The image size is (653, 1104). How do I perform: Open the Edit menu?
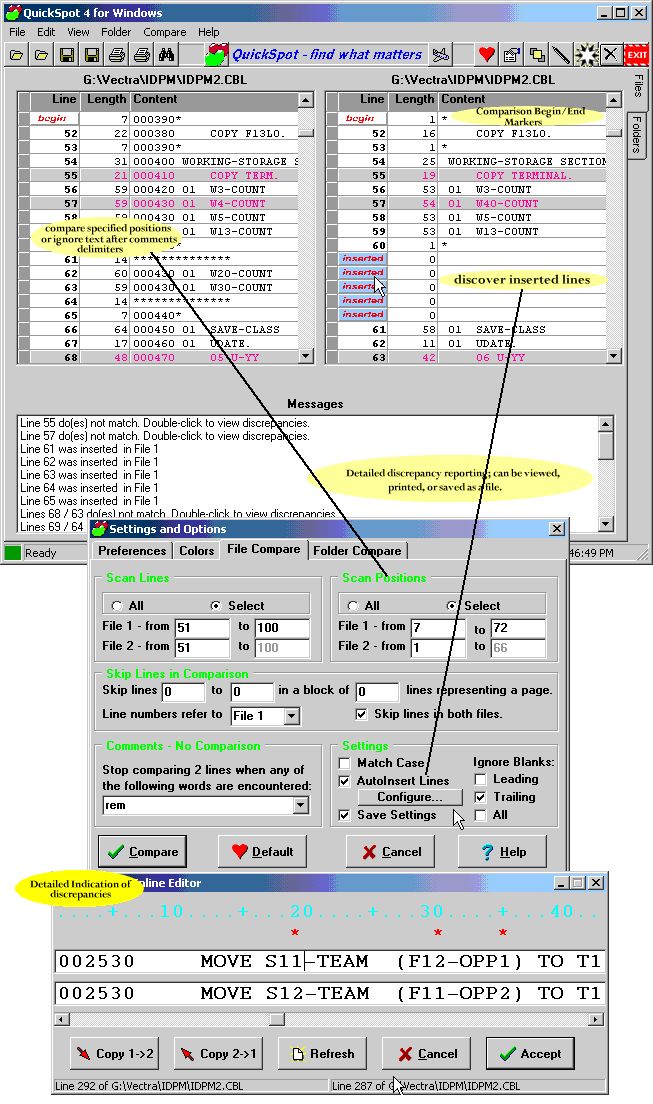46,32
